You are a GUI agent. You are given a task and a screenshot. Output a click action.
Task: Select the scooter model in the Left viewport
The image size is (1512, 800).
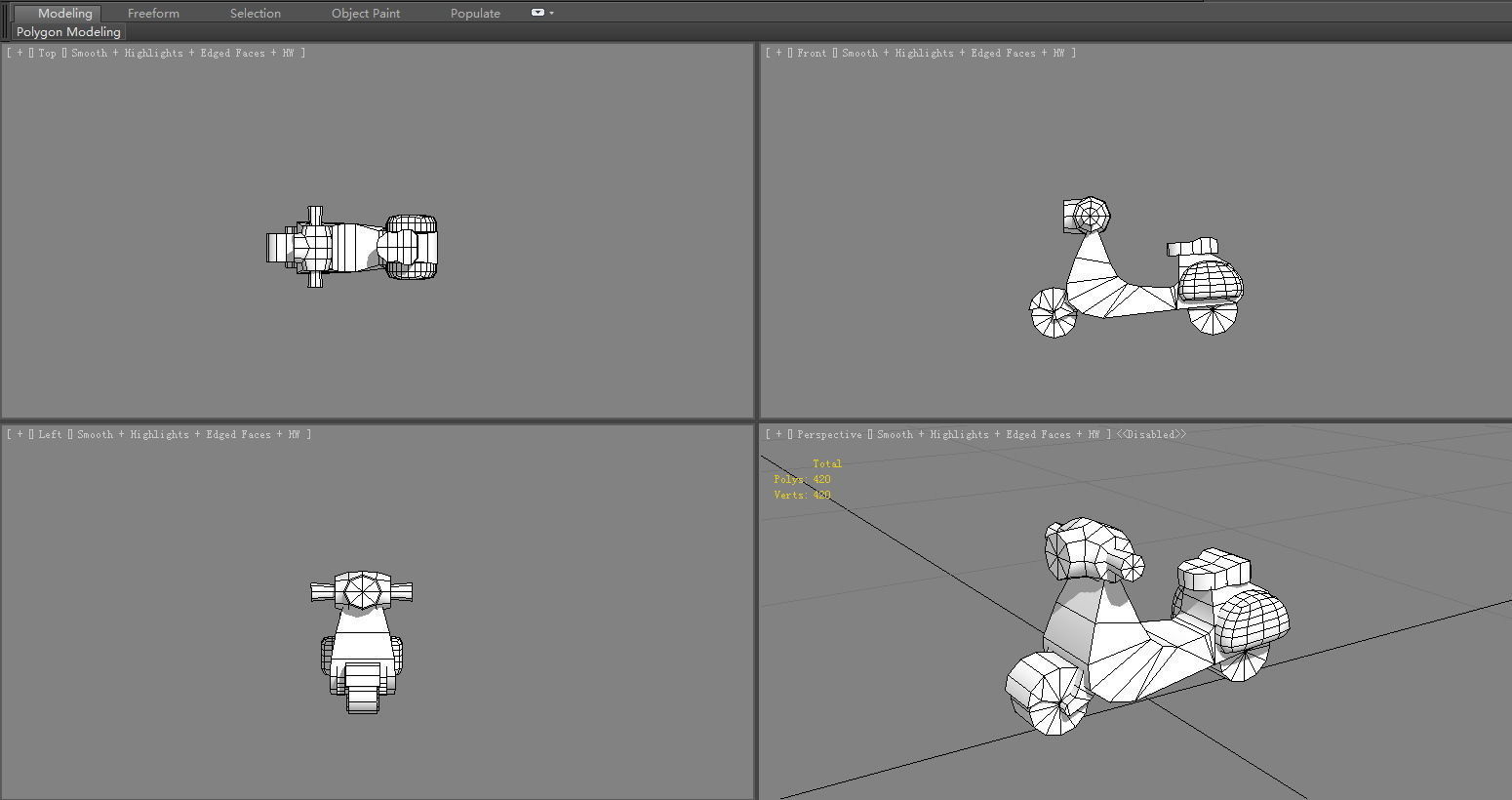click(361, 644)
